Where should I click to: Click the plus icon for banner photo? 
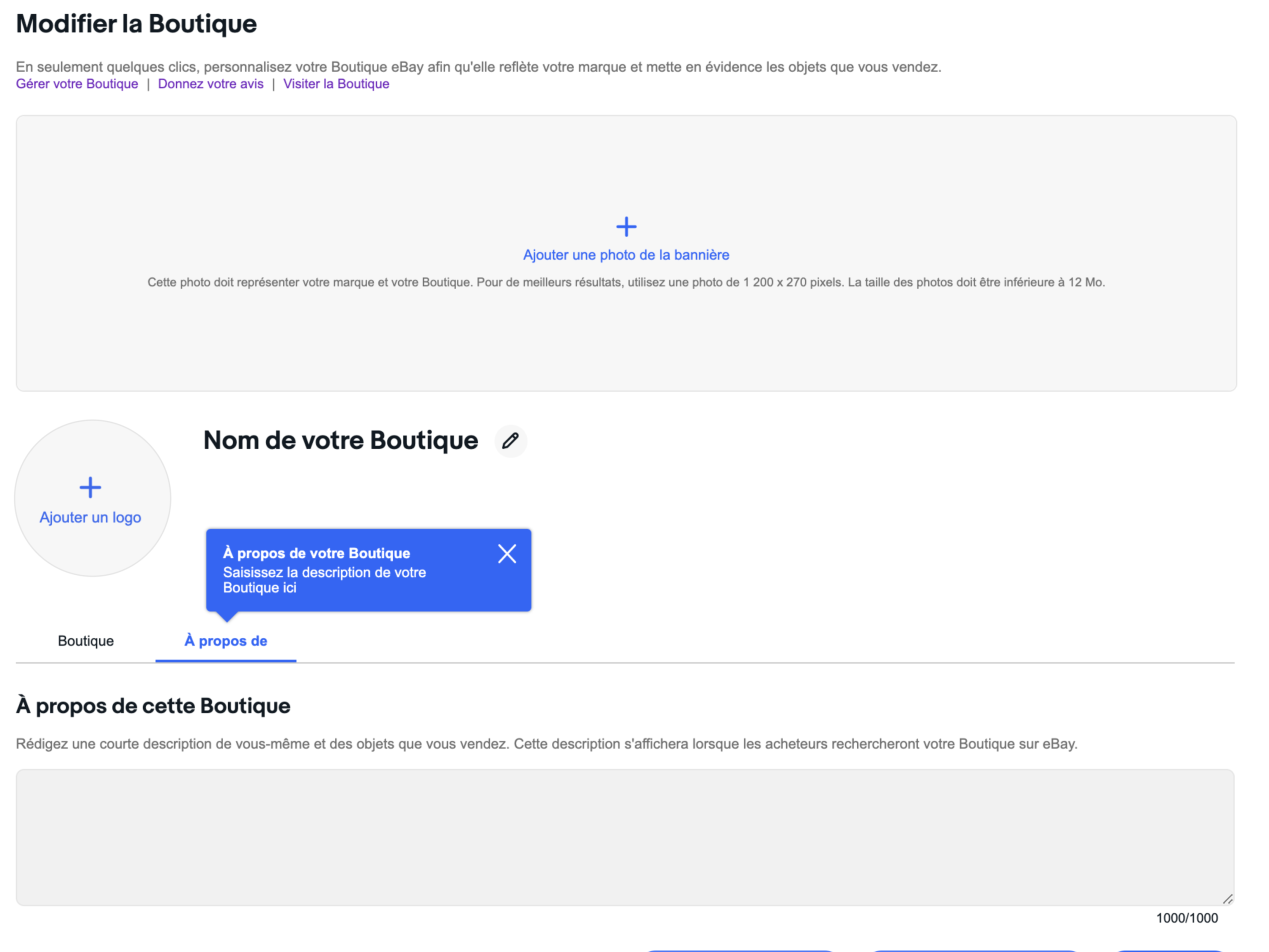[x=626, y=227]
